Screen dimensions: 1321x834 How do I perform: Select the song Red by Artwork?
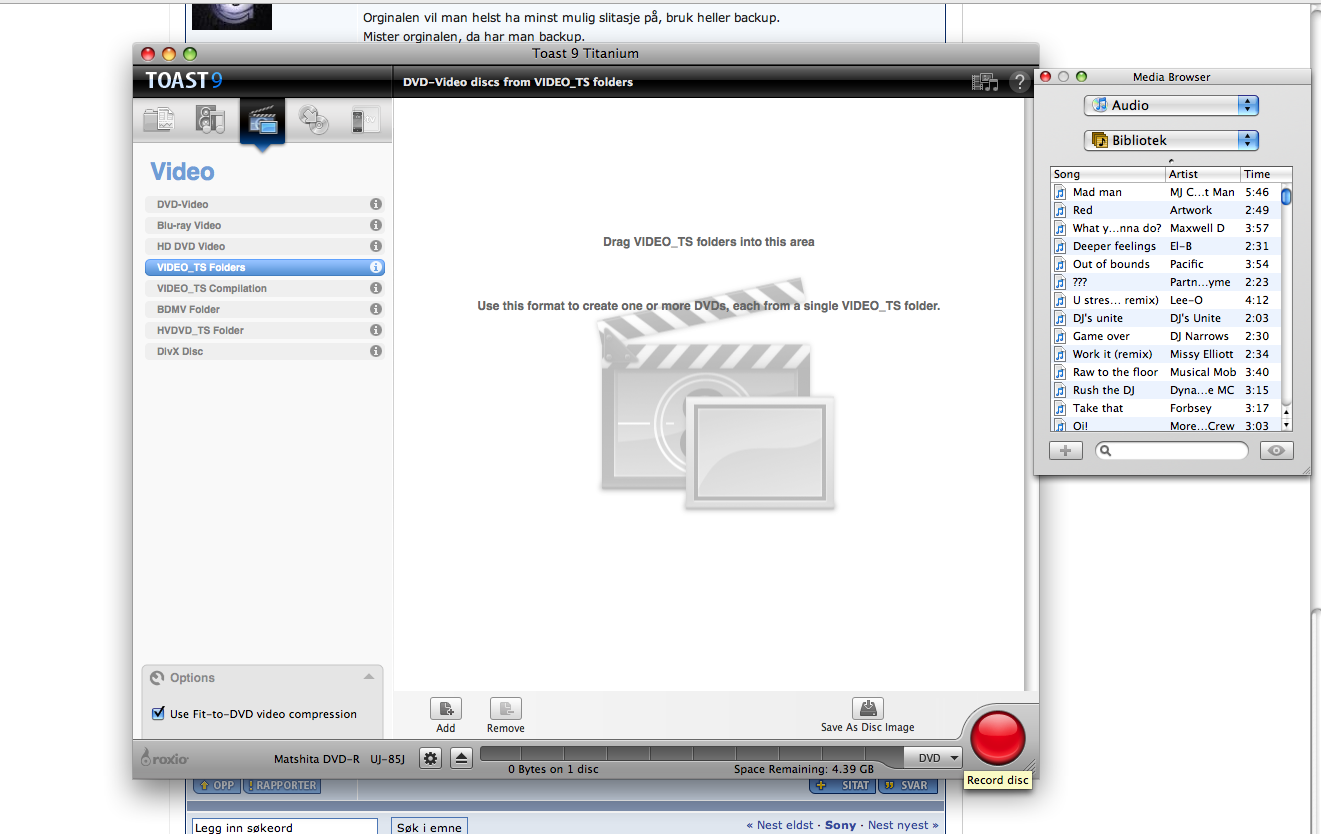click(1166, 210)
